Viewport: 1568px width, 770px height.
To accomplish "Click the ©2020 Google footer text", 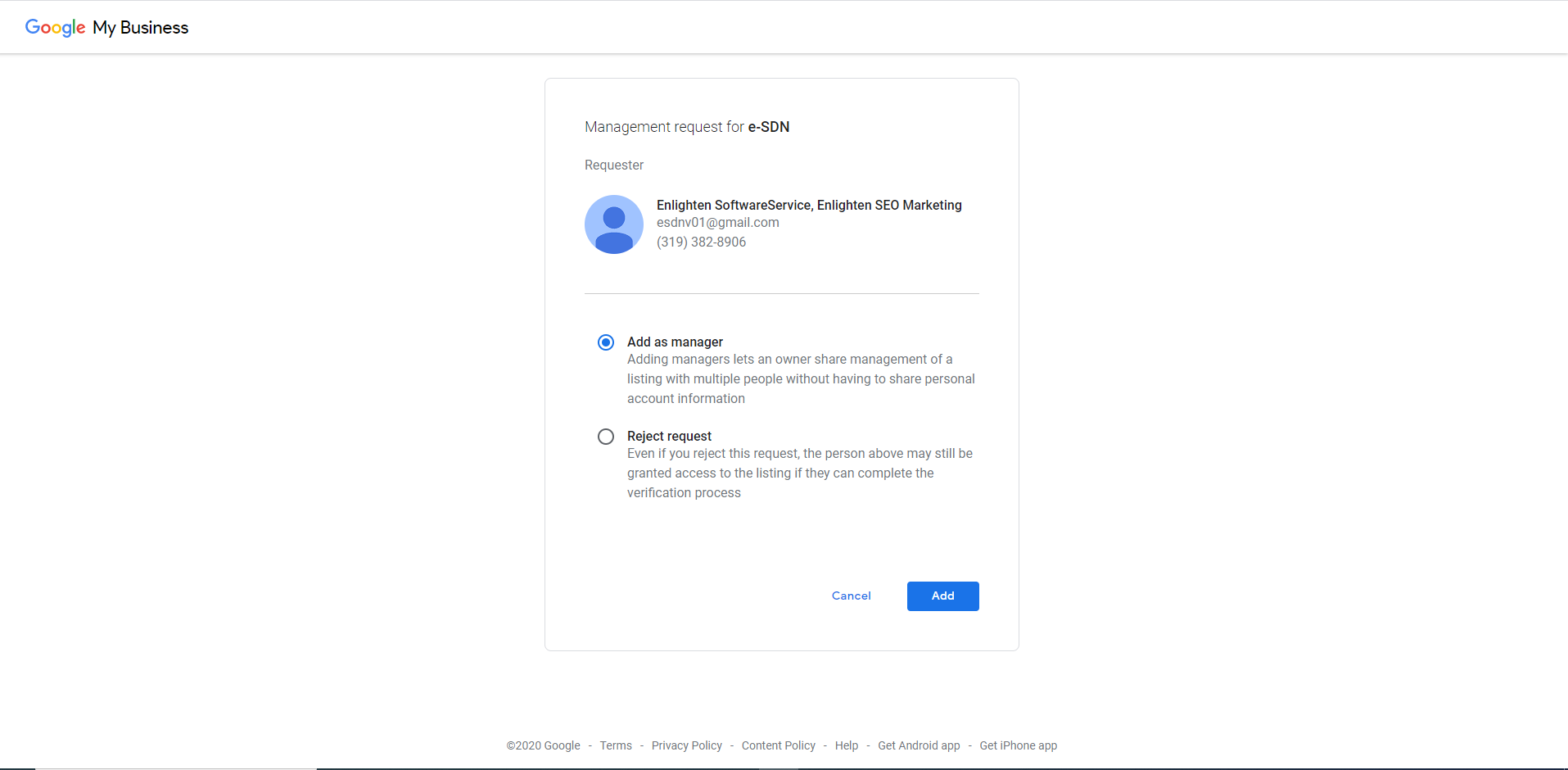I will tap(543, 745).
